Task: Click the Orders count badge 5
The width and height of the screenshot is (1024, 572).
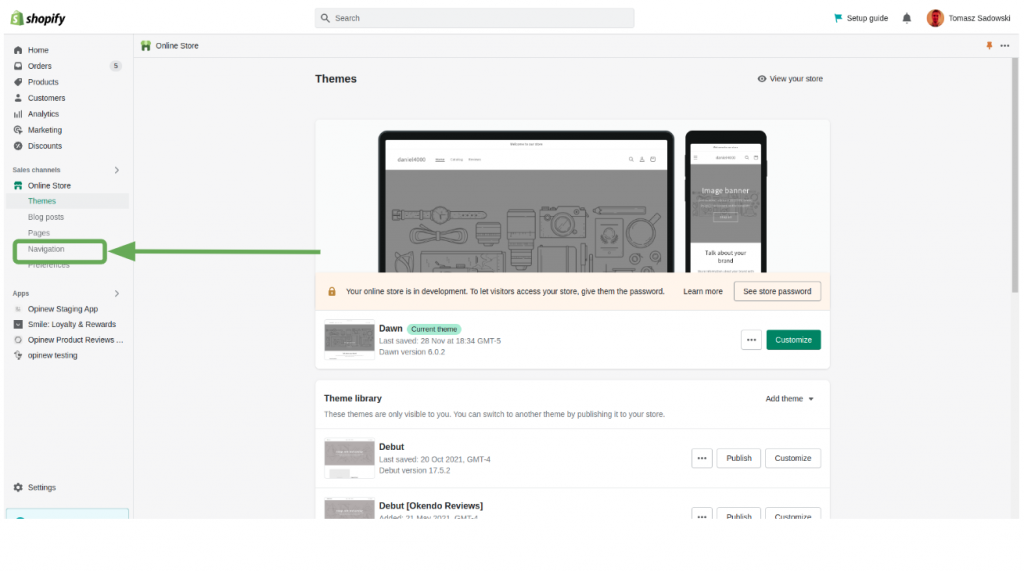Action: [116, 66]
